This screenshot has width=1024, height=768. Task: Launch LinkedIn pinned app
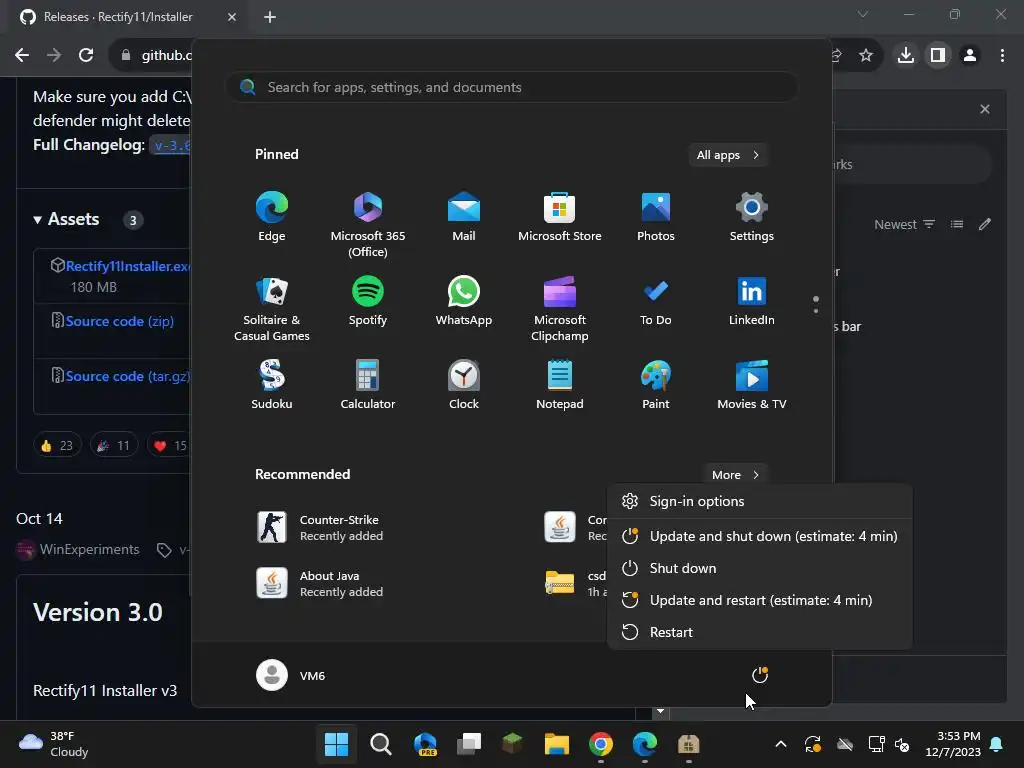(752, 302)
